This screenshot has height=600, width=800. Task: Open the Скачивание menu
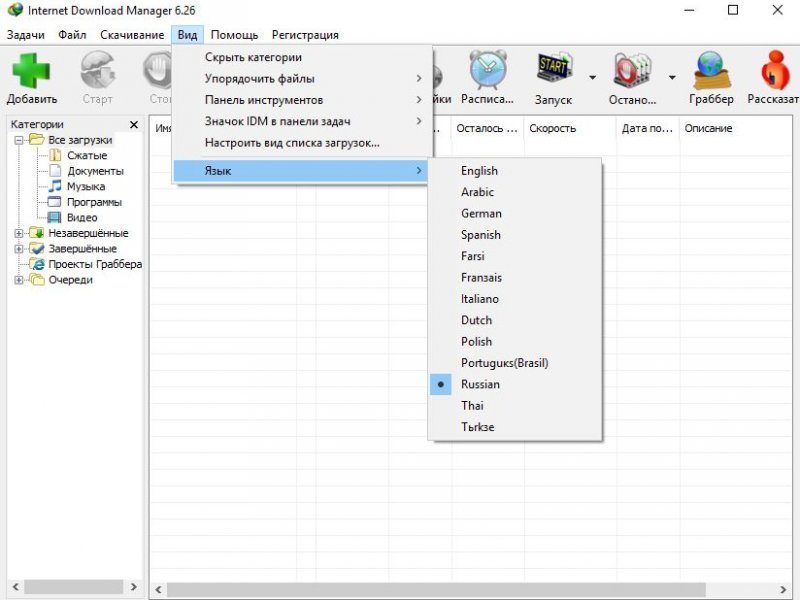(132, 35)
